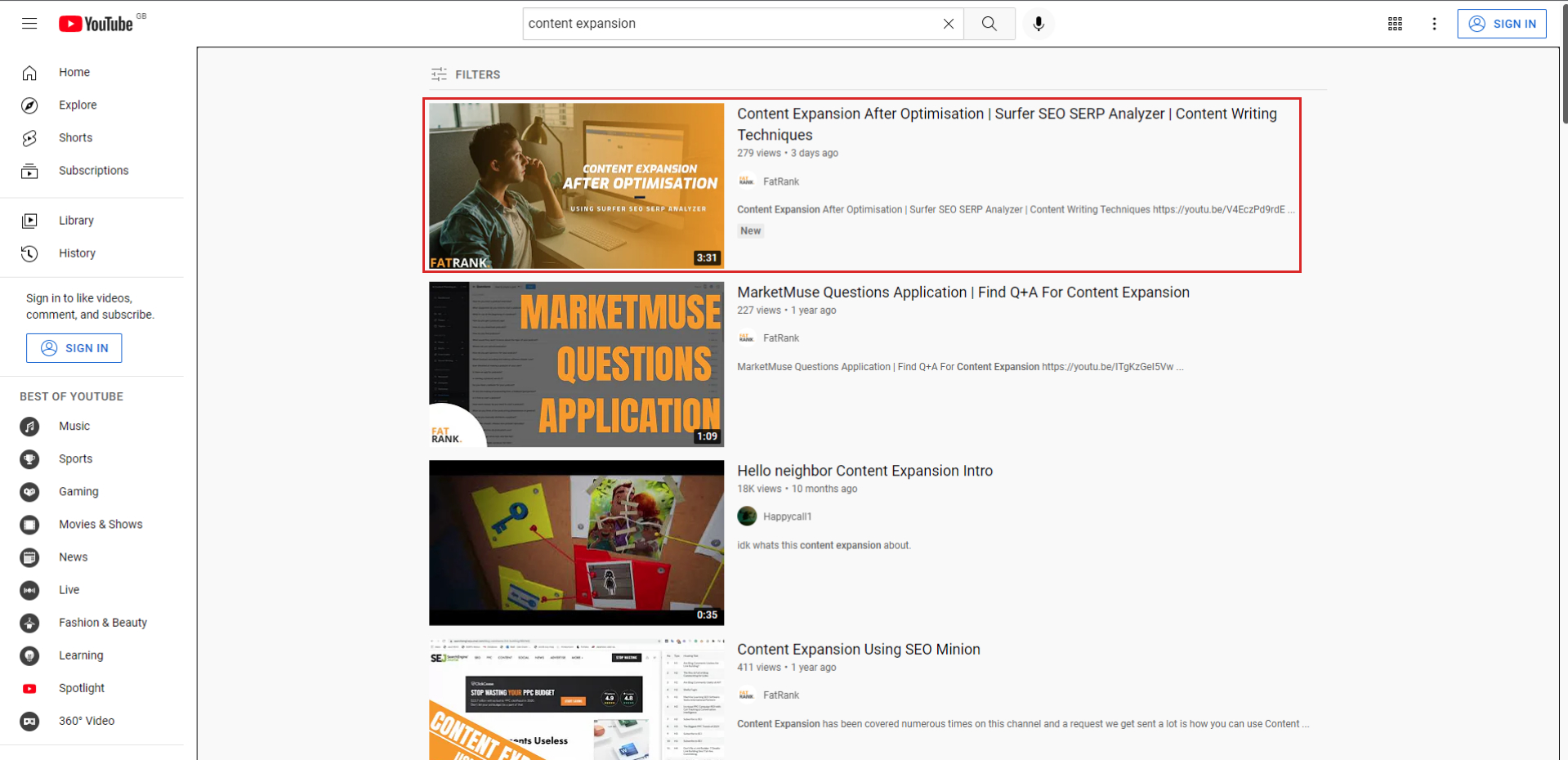Viewport: 1568px width, 760px height.
Task: Click the YouTube logo
Action: [x=96, y=24]
